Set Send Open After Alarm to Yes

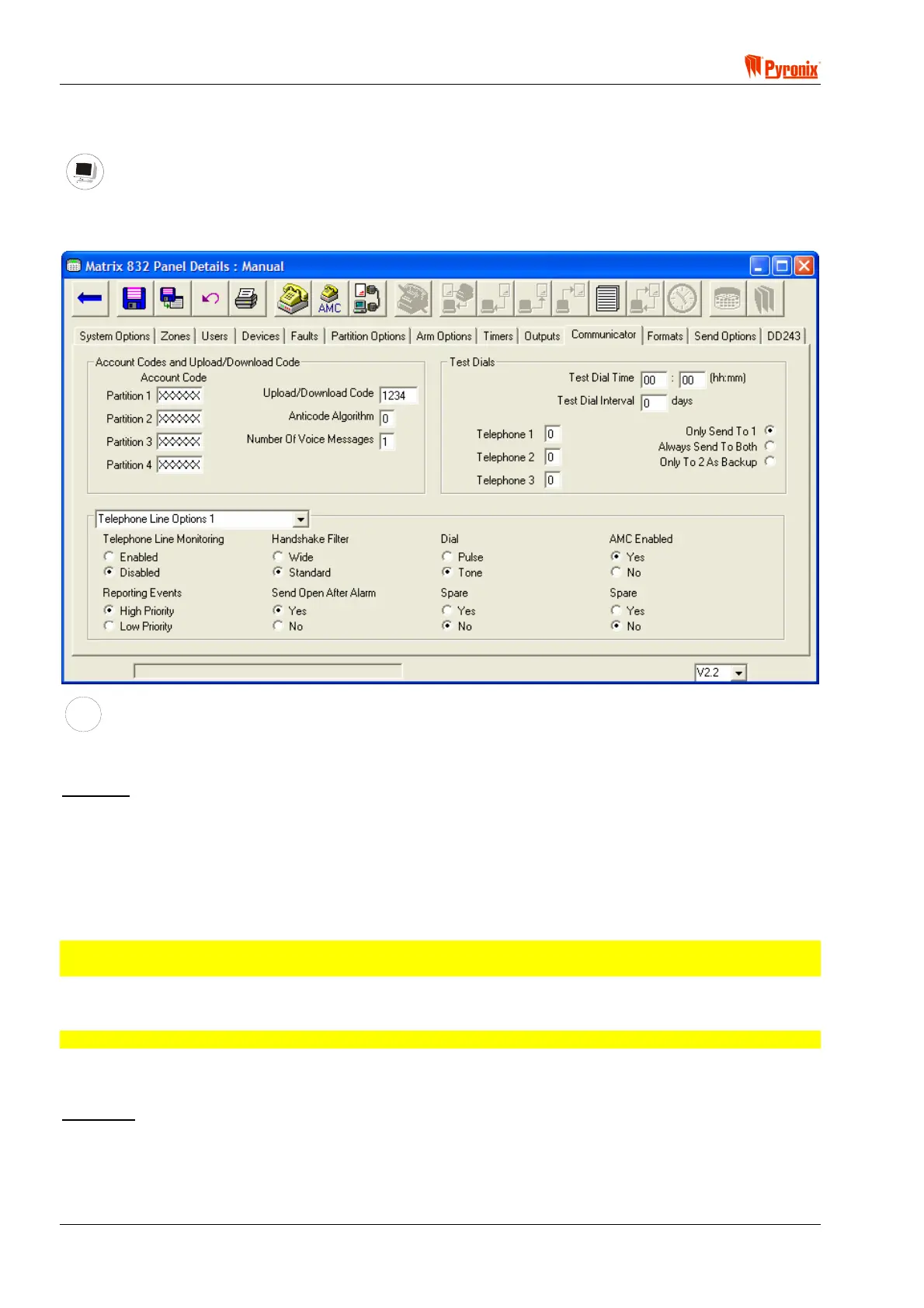pyautogui.click(x=278, y=611)
